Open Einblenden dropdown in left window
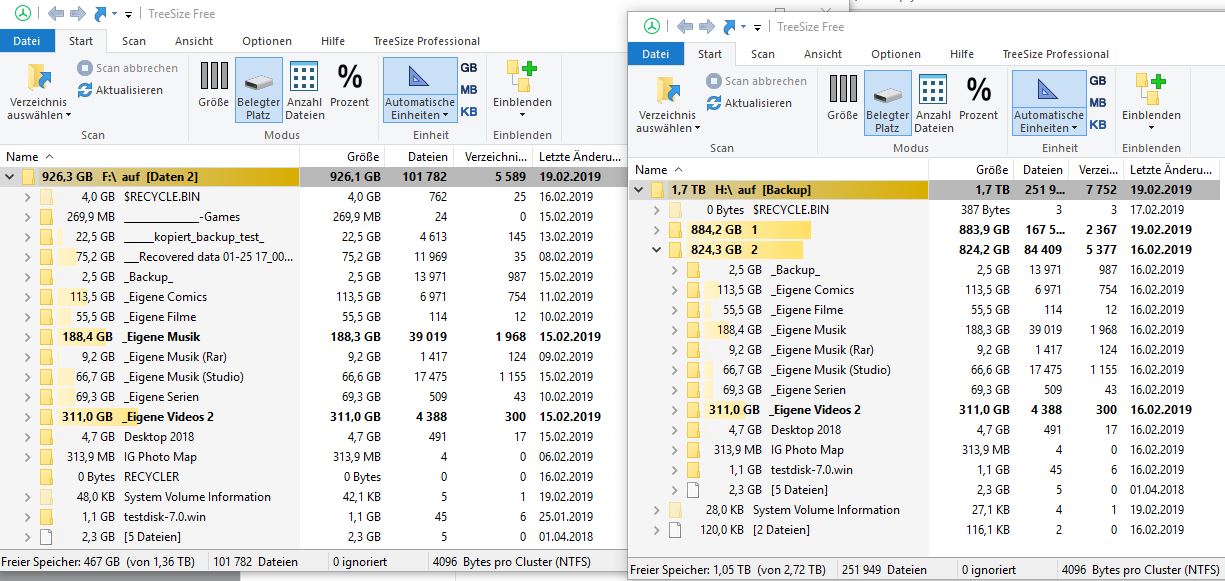1225x581 pixels. pos(522,88)
